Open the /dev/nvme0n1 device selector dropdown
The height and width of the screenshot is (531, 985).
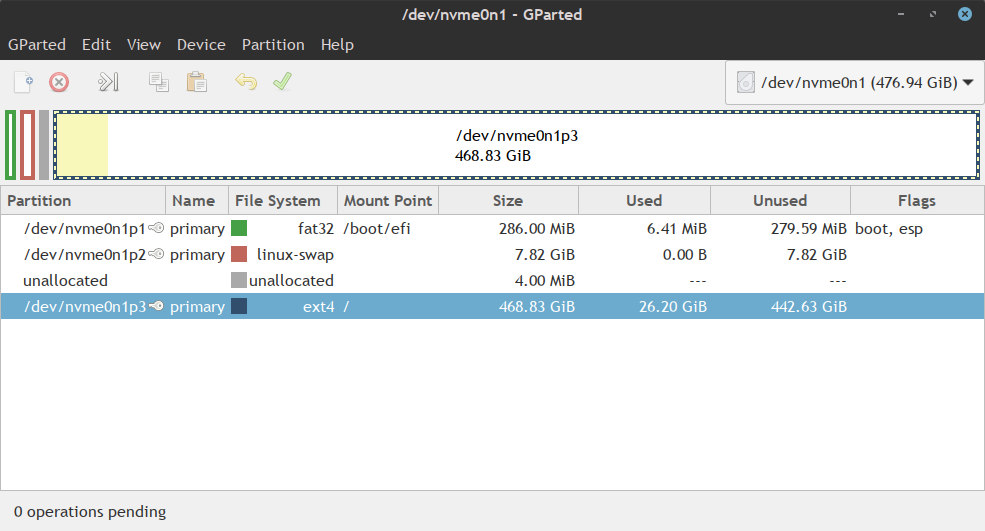[x=854, y=83]
